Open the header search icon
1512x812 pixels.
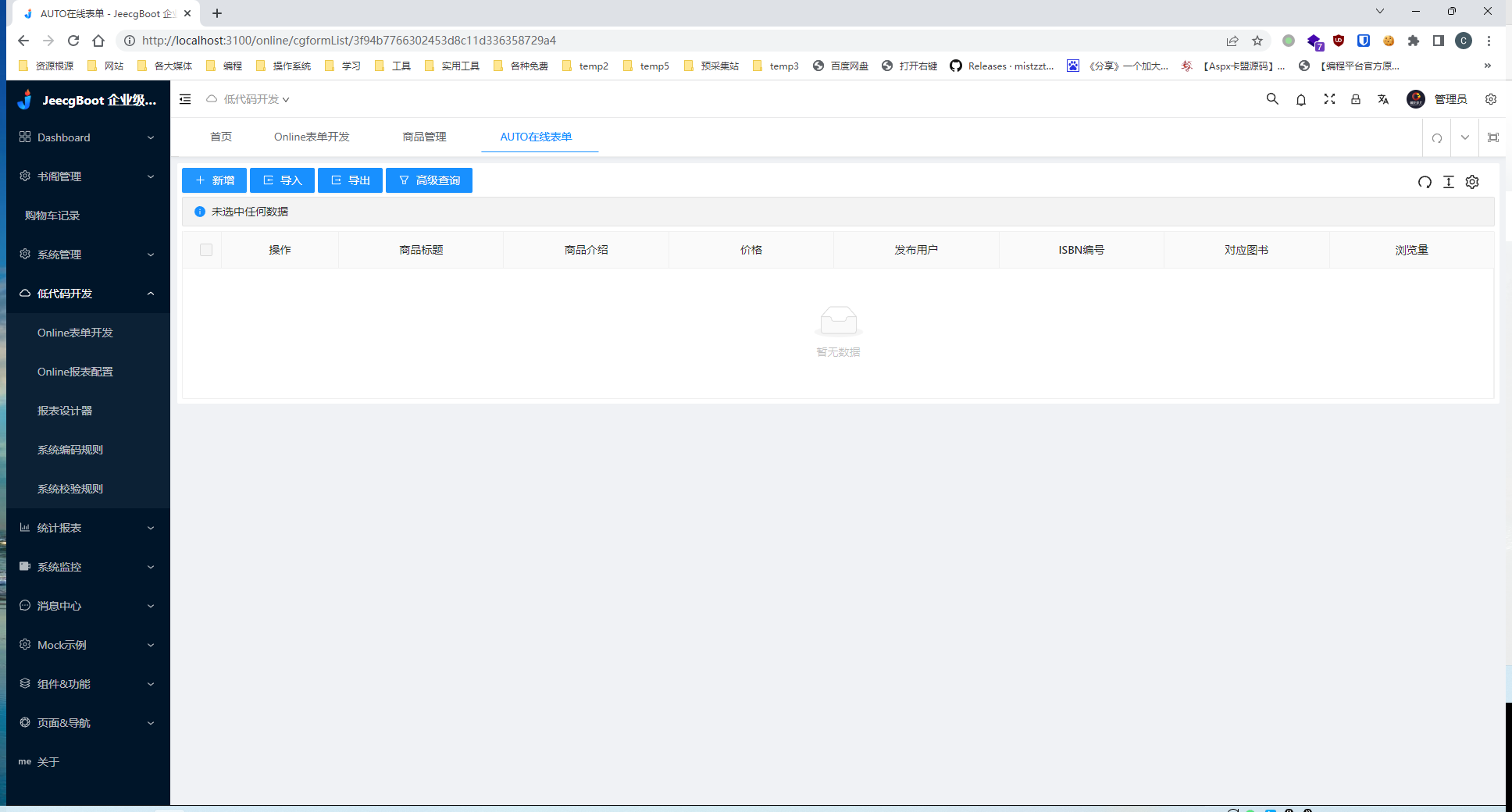1272,99
